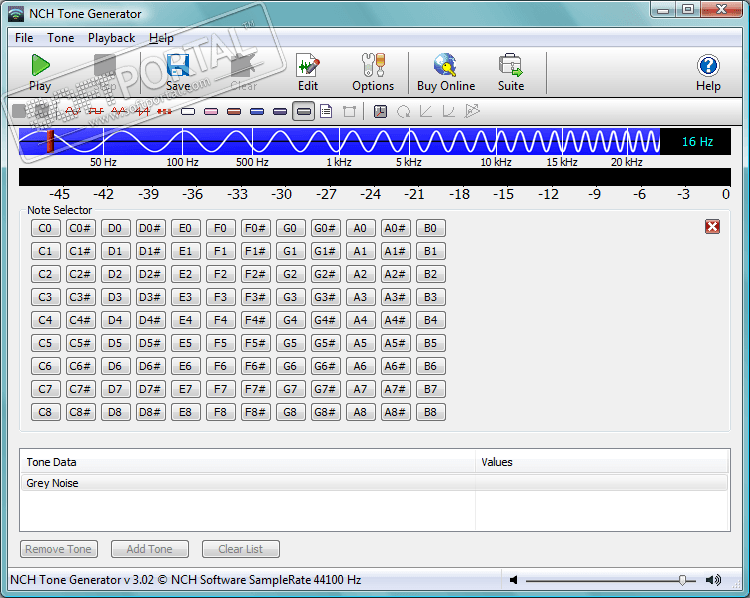Screen dimensions: 750x598
Task: Select note G1# in Note Selector
Action: point(325,251)
